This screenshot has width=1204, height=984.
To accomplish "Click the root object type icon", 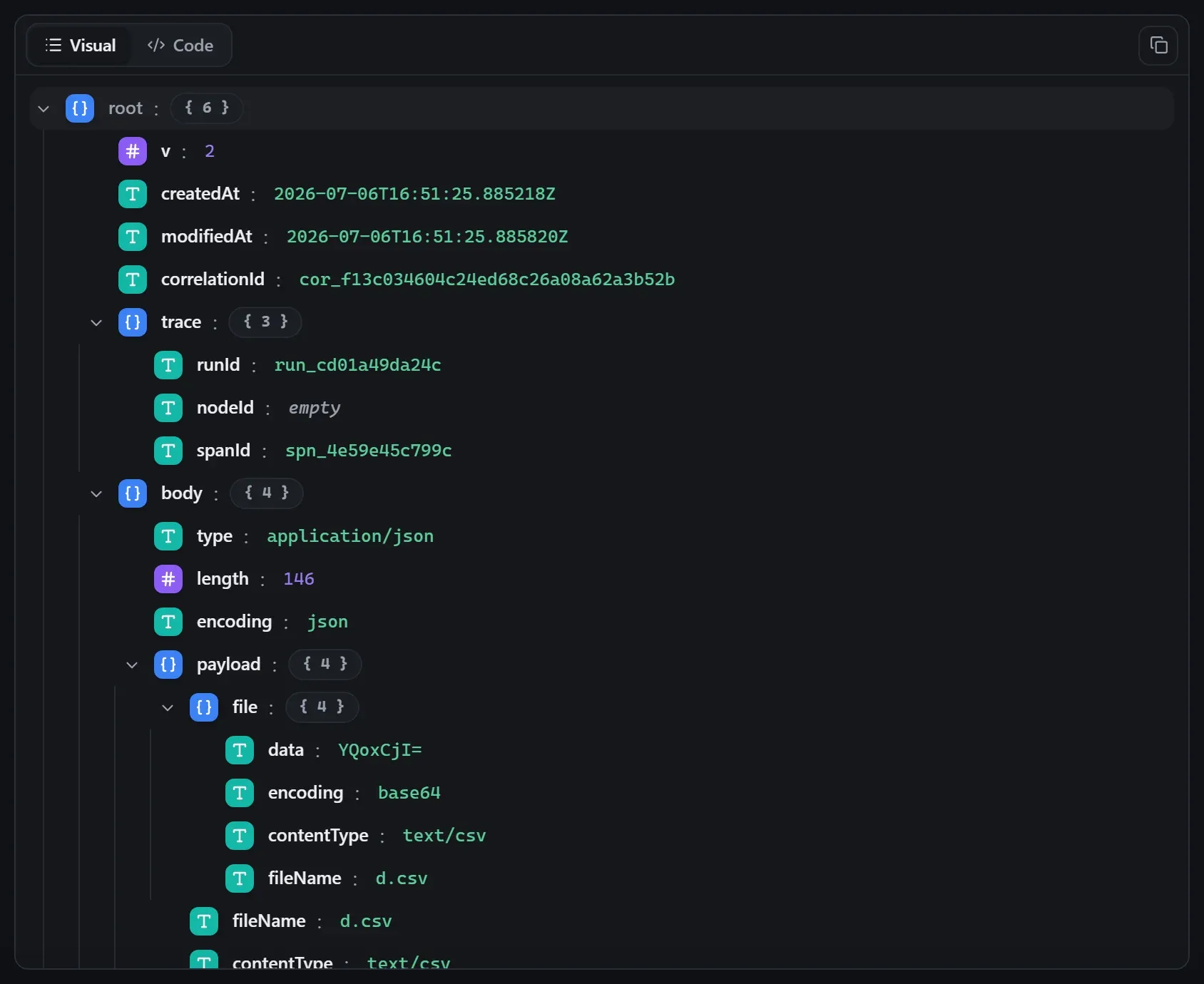I will 80,108.
